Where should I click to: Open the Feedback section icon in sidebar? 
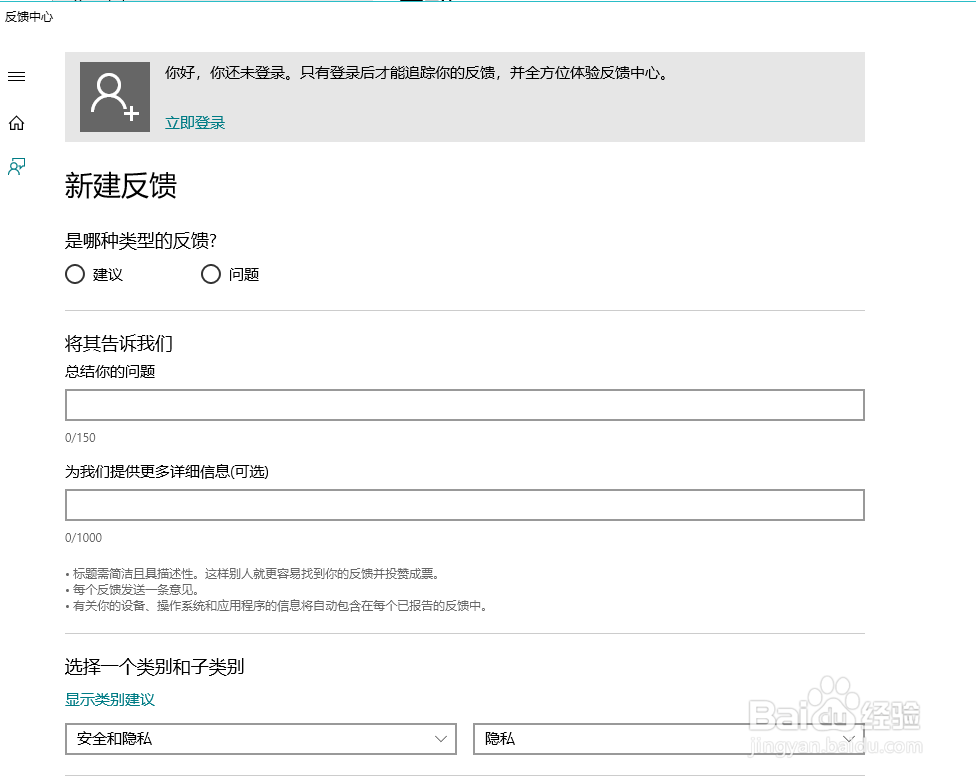(16, 166)
